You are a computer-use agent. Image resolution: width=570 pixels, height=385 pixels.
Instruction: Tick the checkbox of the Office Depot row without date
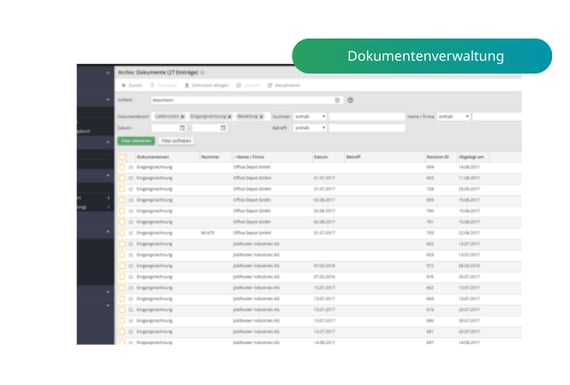point(122,167)
